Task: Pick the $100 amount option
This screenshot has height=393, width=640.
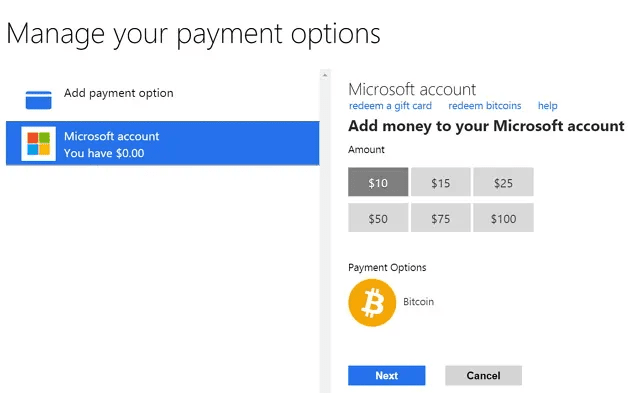Action: coord(503,218)
